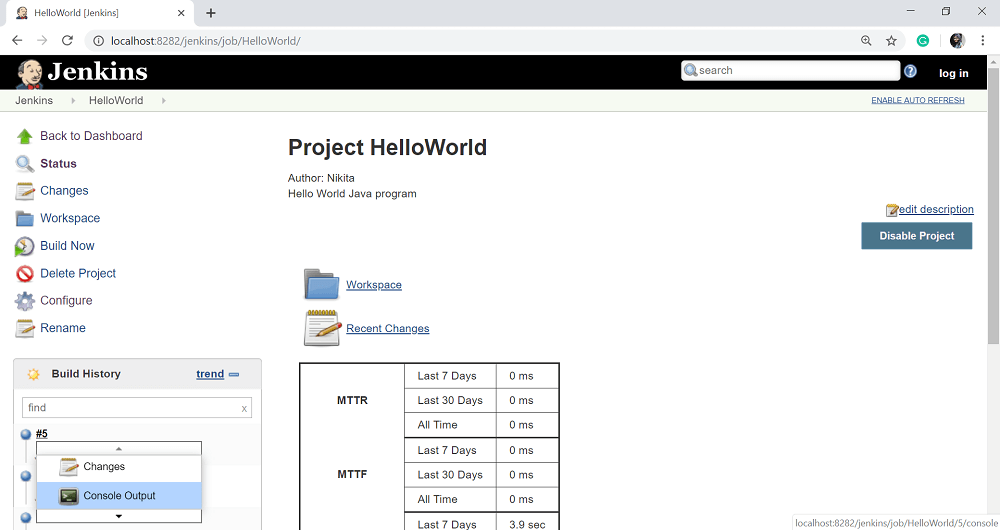
Task: Click the Changes icon in build popup menu
Action: 68,467
